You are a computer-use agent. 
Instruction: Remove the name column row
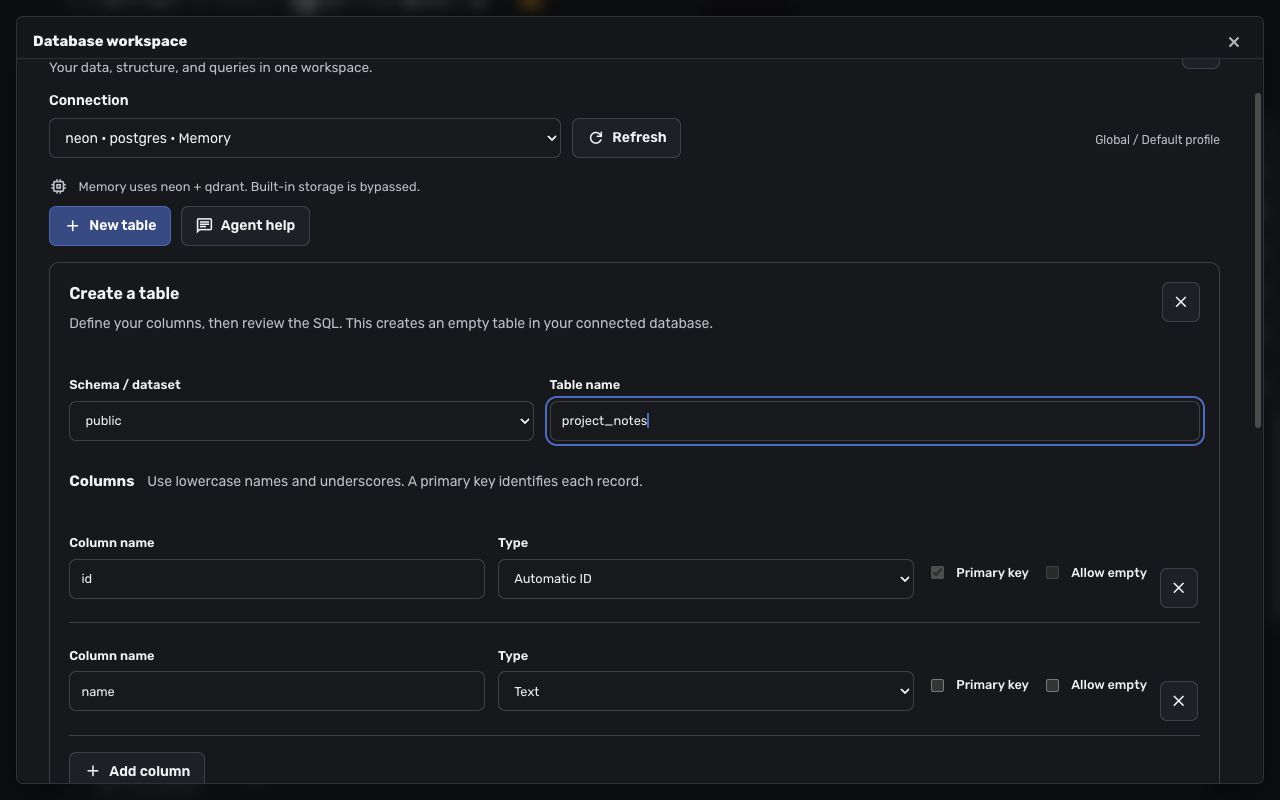(x=1178, y=701)
